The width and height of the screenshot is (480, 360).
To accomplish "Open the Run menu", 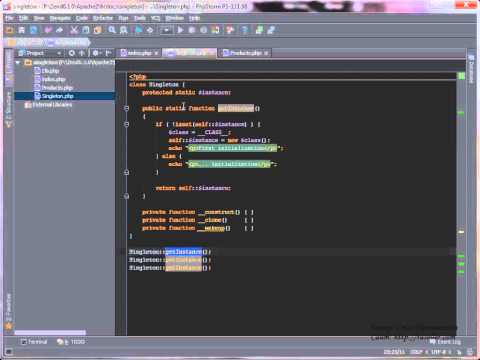I will [x=123, y=18].
